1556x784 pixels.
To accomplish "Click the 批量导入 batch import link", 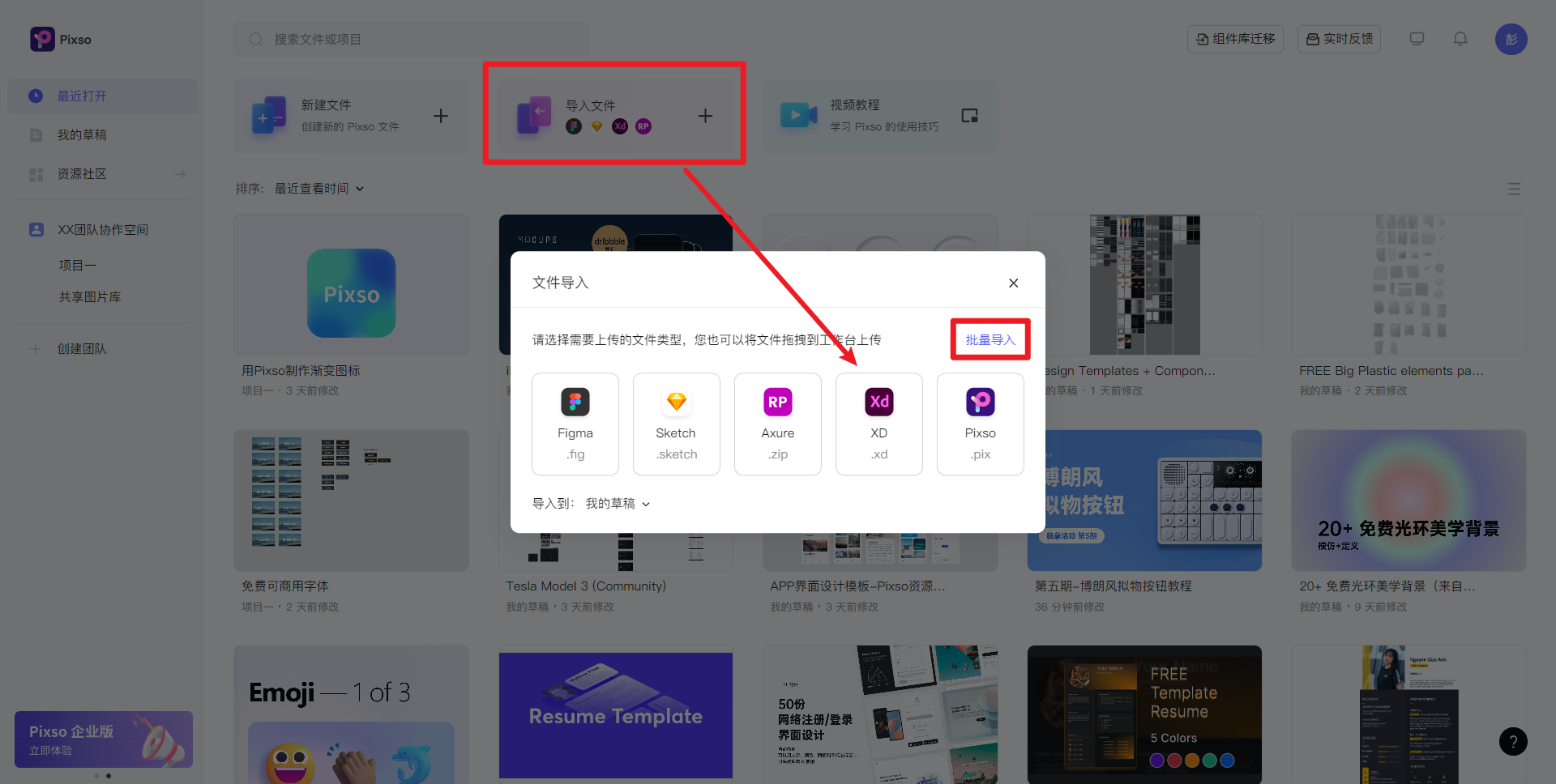I will point(990,339).
